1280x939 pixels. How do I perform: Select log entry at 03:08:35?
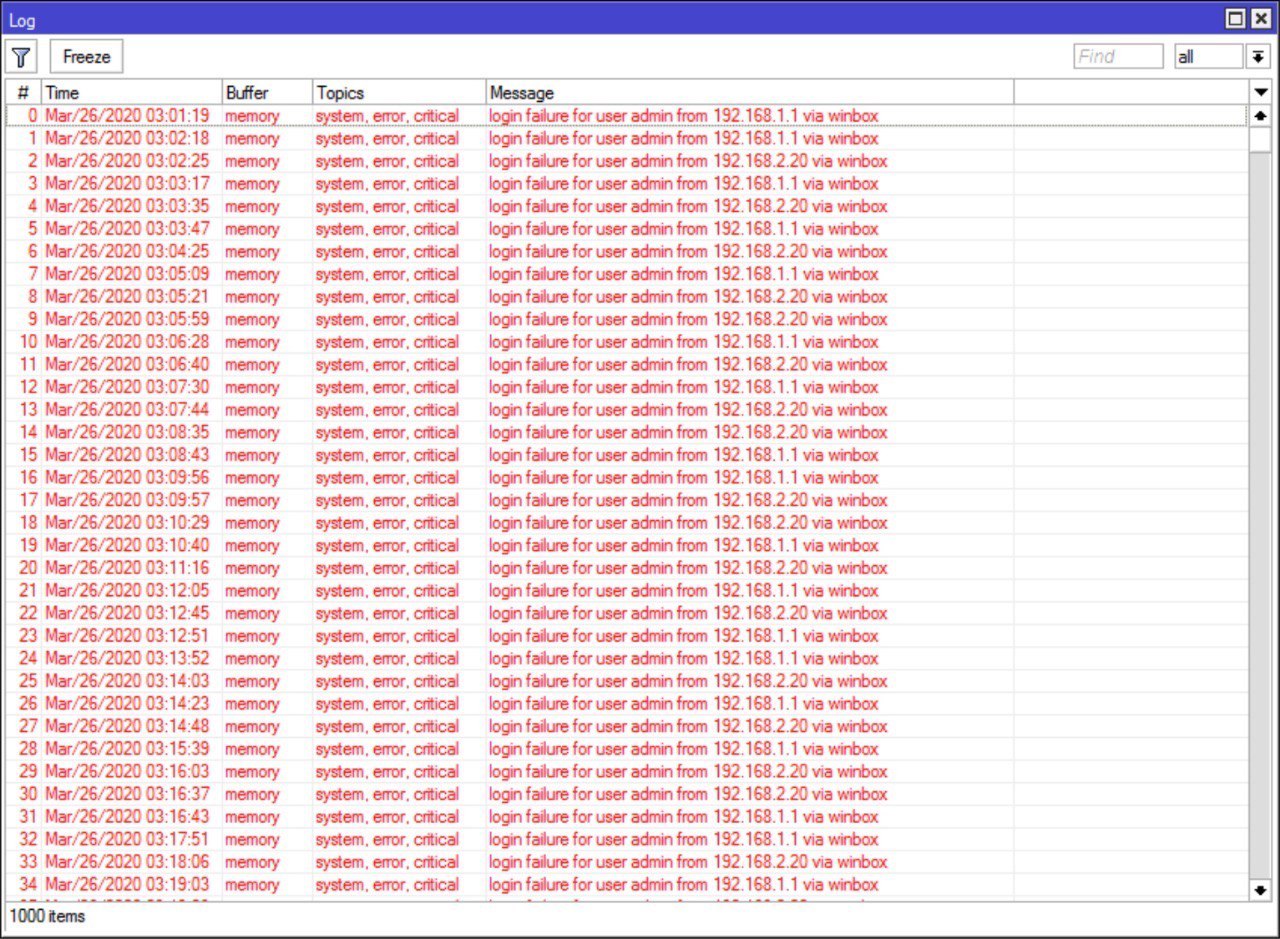[627, 432]
